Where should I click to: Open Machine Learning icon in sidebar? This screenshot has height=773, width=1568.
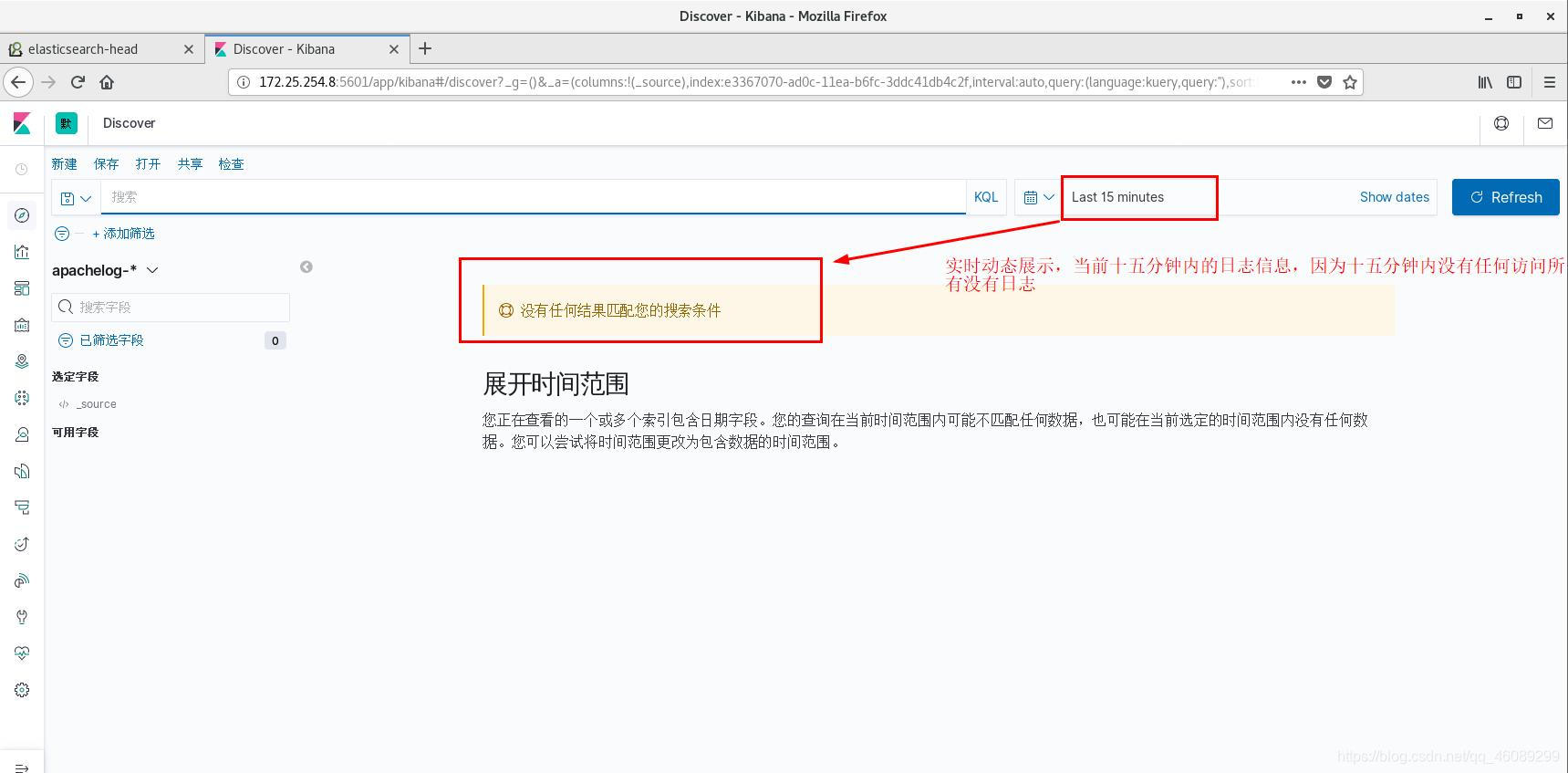[x=22, y=398]
